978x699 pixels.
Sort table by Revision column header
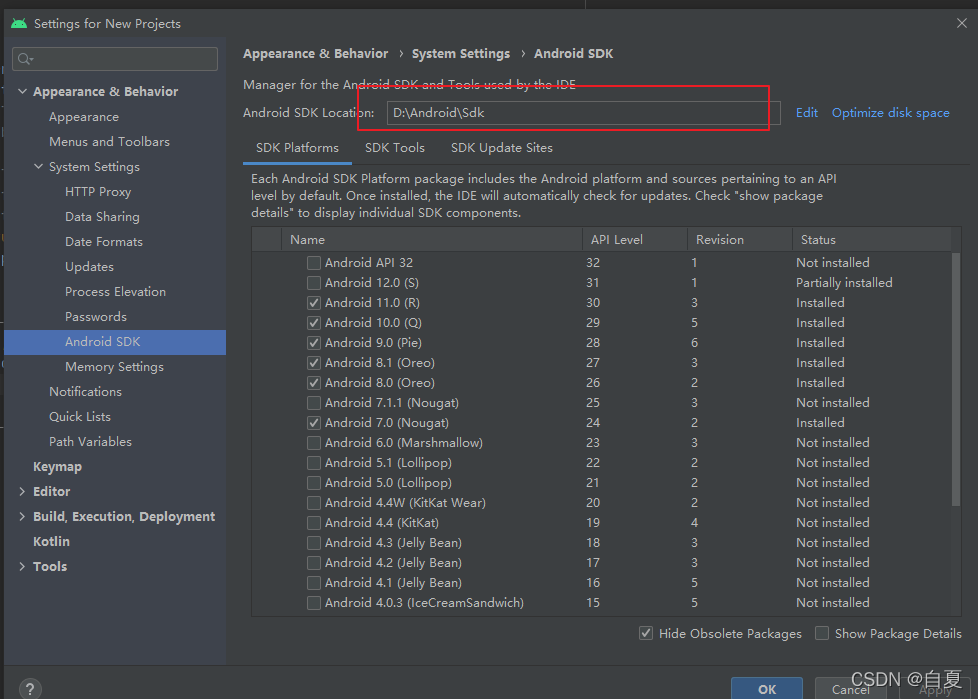click(x=740, y=239)
